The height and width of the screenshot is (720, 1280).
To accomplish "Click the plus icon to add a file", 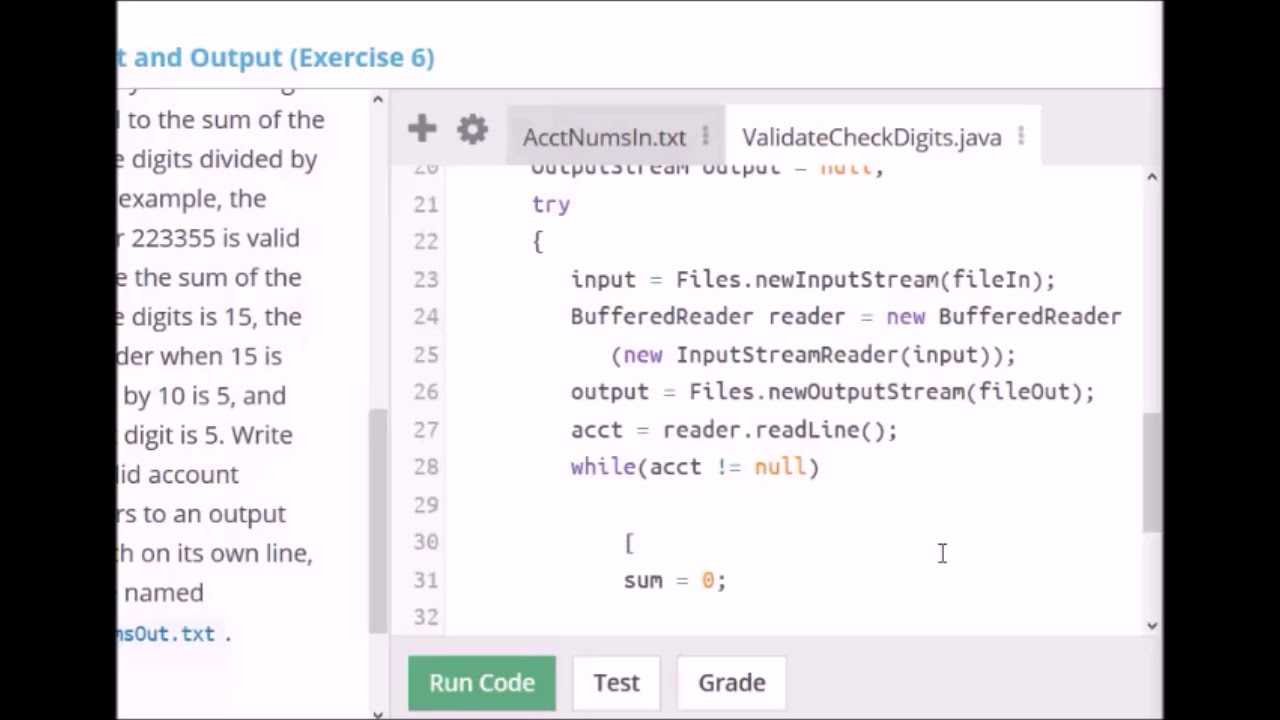I will pos(422,129).
